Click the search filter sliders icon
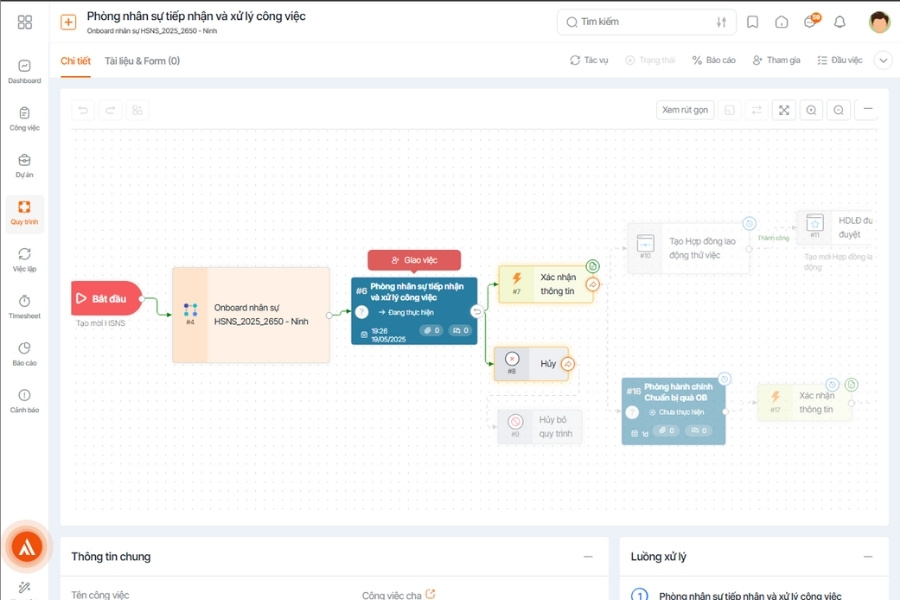 coord(721,22)
